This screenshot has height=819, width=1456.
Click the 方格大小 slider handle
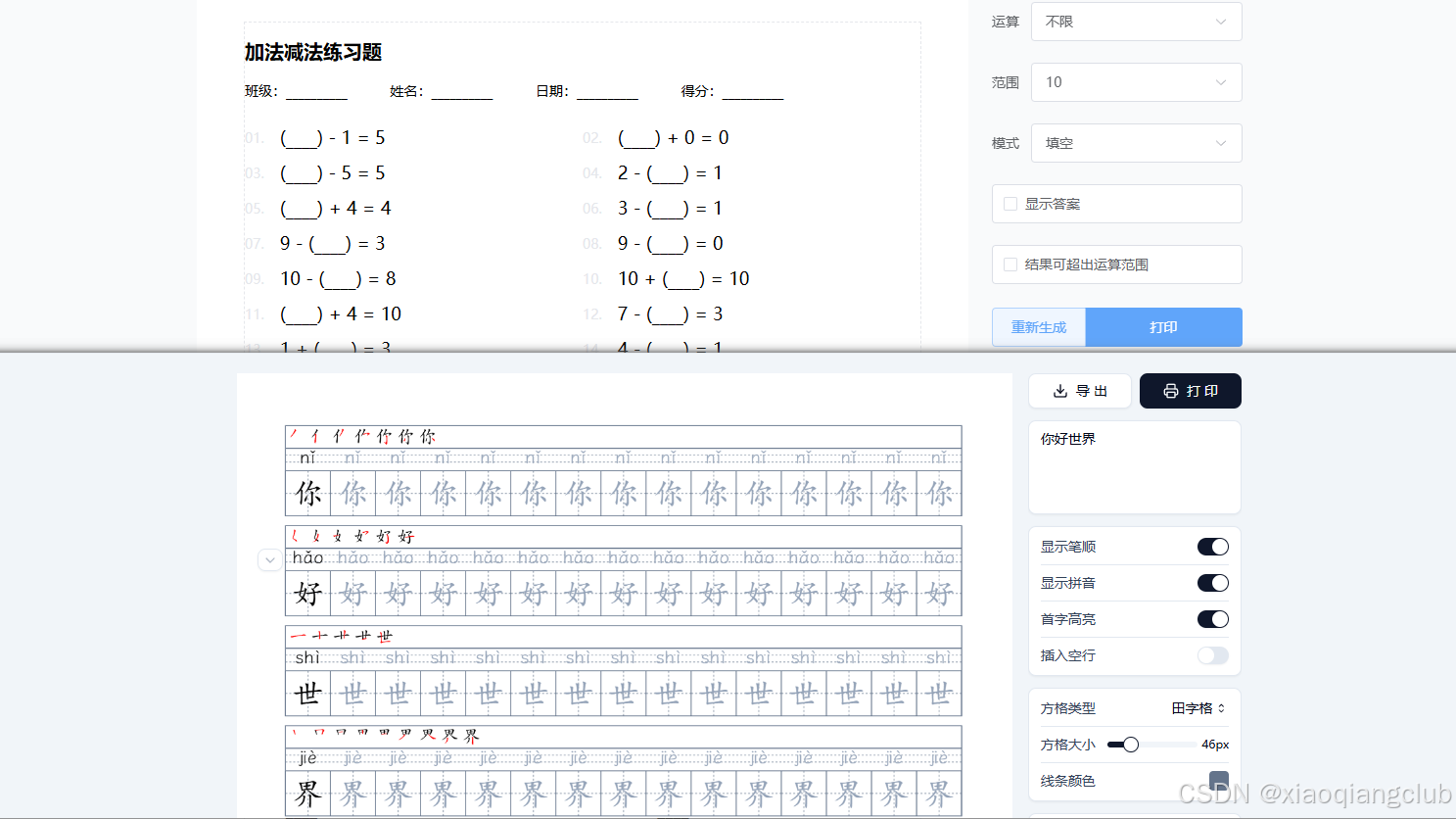point(1131,745)
